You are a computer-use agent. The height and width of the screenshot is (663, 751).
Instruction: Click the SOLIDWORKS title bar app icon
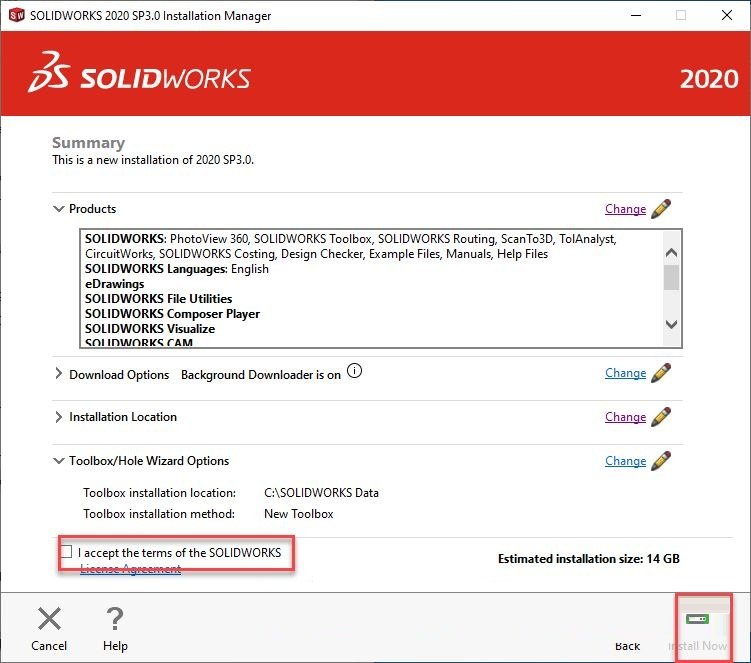(17, 15)
